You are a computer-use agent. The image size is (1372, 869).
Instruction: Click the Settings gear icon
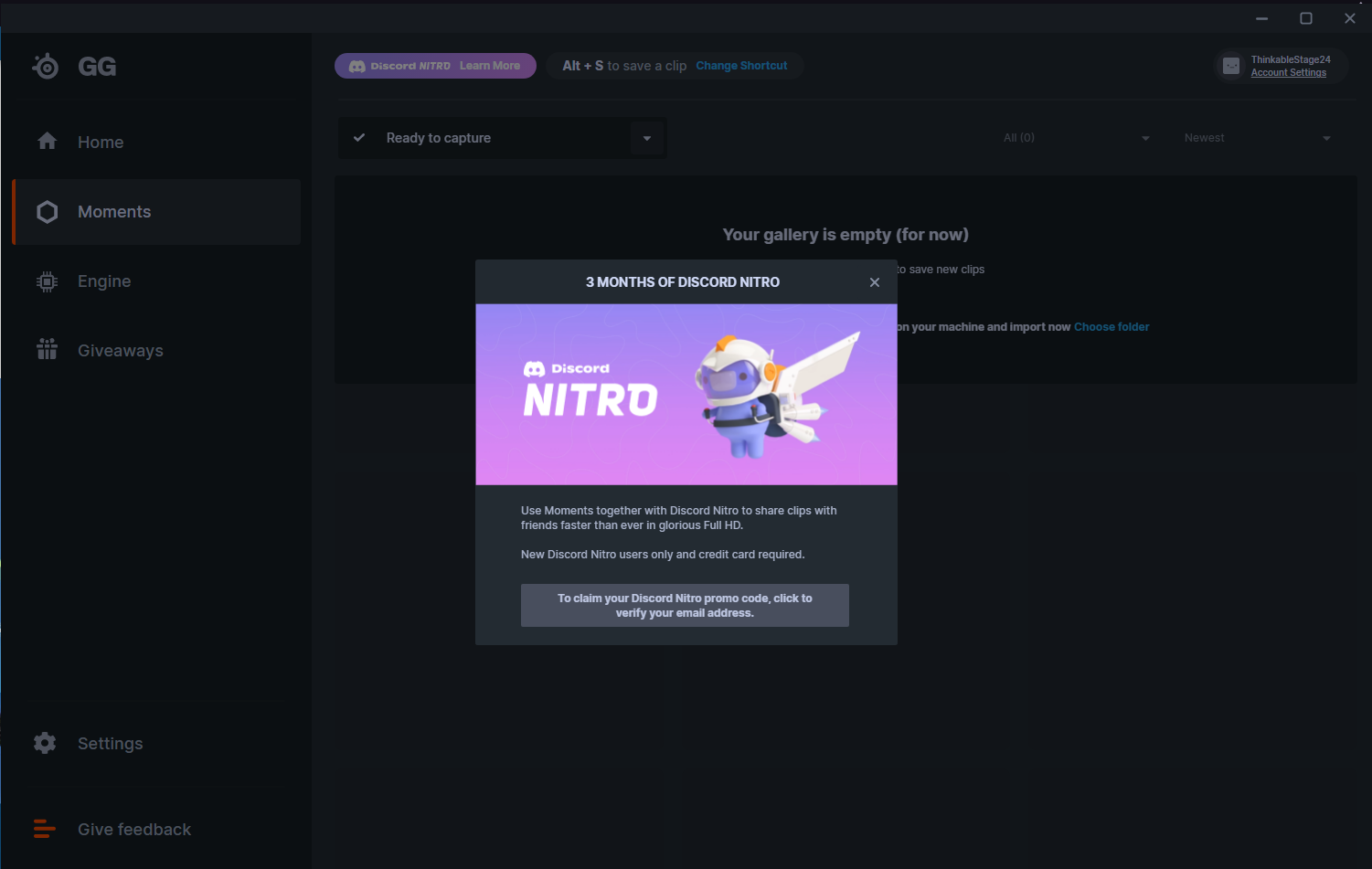pos(45,743)
